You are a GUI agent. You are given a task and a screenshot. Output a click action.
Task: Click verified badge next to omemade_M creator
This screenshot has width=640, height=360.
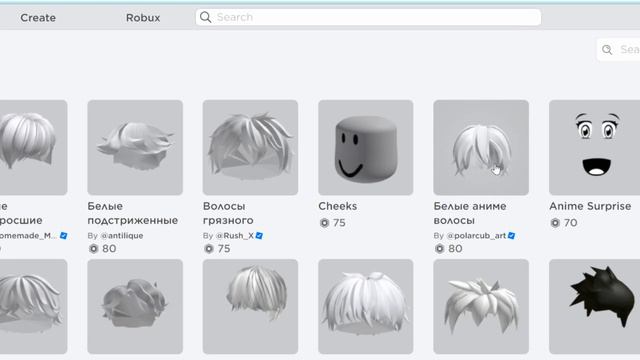coord(63,236)
